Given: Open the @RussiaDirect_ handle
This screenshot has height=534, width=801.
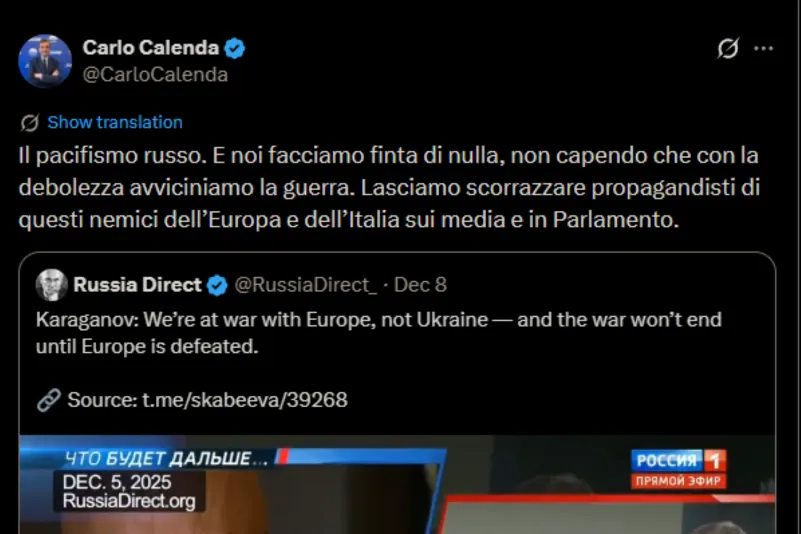Looking at the screenshot, I should 305,285.
